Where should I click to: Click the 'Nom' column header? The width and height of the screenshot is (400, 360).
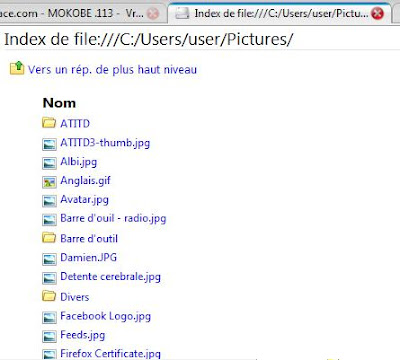(59, 103)
